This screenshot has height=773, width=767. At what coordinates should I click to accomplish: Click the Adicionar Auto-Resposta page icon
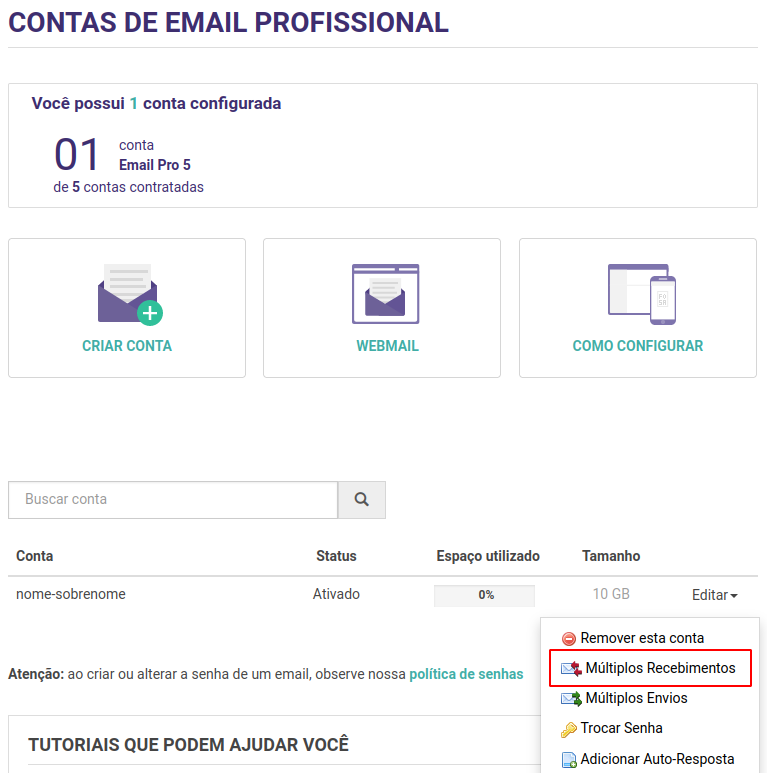(569, 760)
